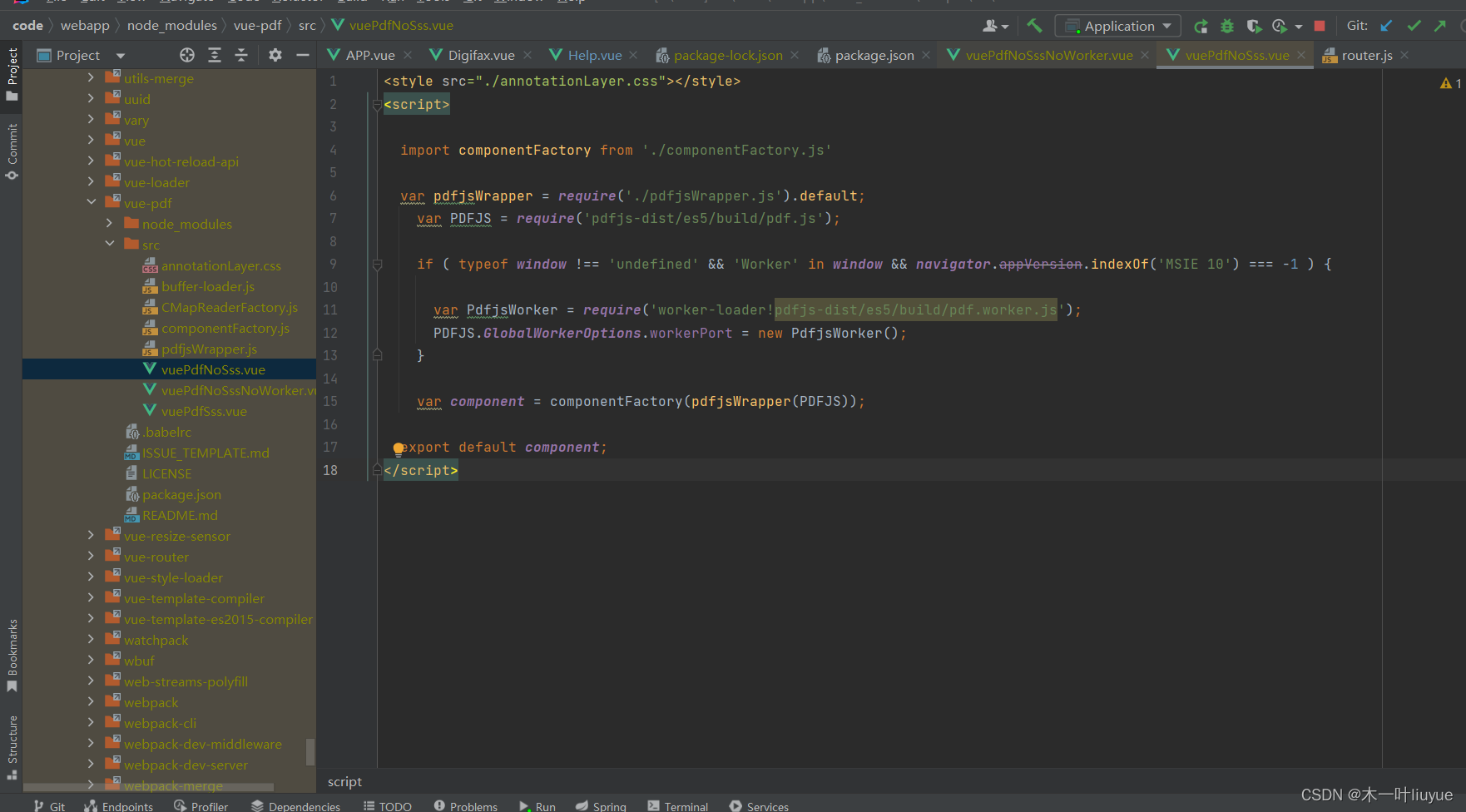This screenshot has height=812, width=1466.
Task: Open the Spring tool window
Action: coord(601,806)
